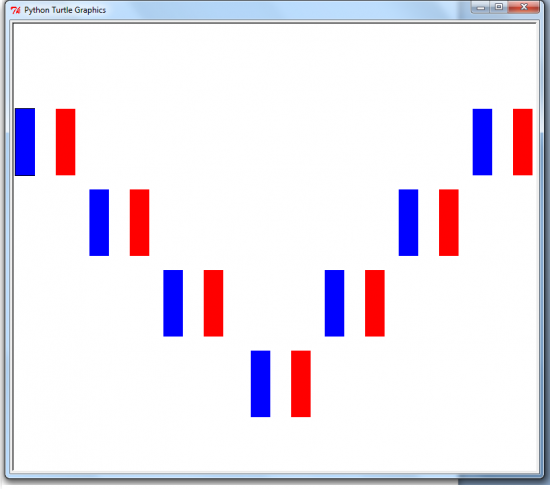Click the blue rectangle in second row left pair
This screenshot has height=489, width=550.
[x=99, y=223]
